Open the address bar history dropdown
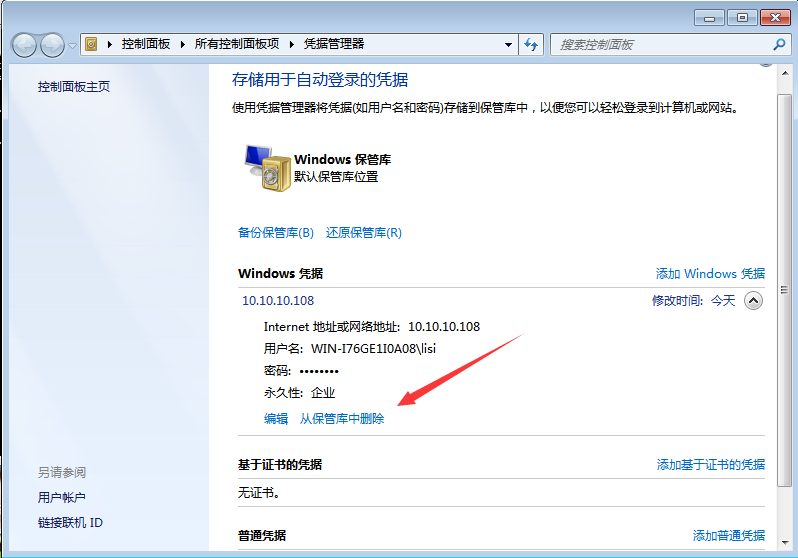Viewport: 798px width, 558px height. pos(508,44)
